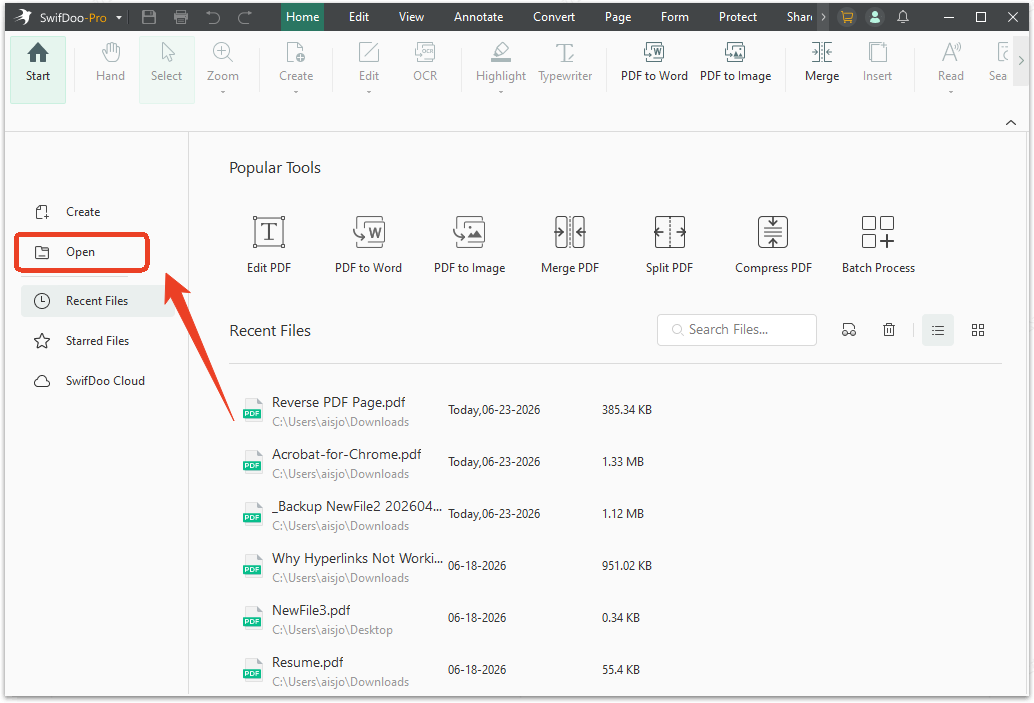Image resolution: width=1034 pixels, height=703 pixels.
Task: Open the Resume.pdf recent file
Action: pyautogui.click(x=307, y=663)
